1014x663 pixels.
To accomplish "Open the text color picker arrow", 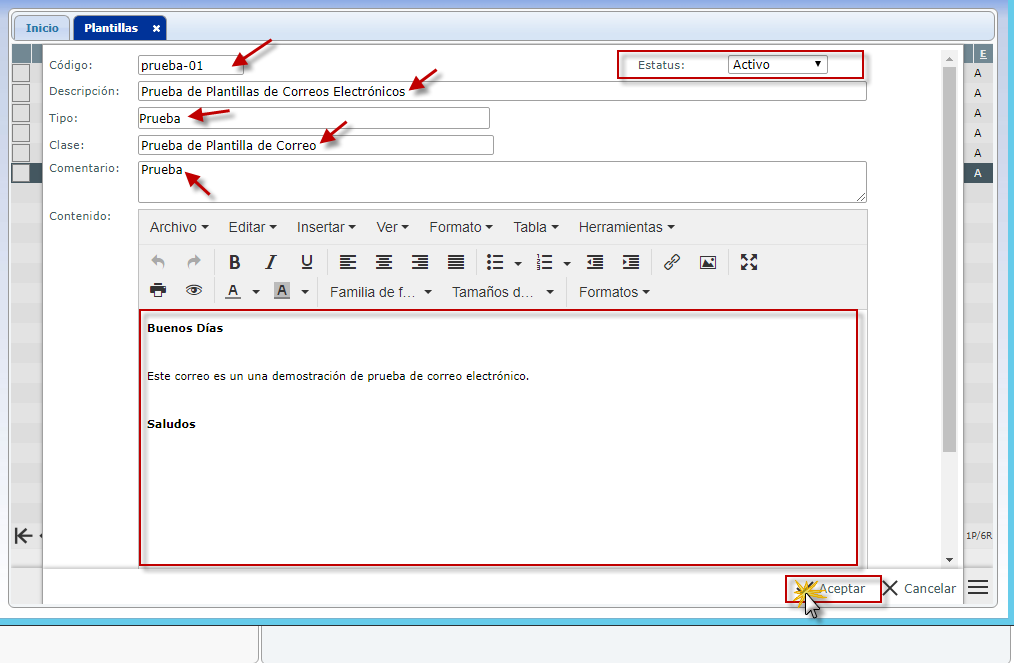I will 256,292.
